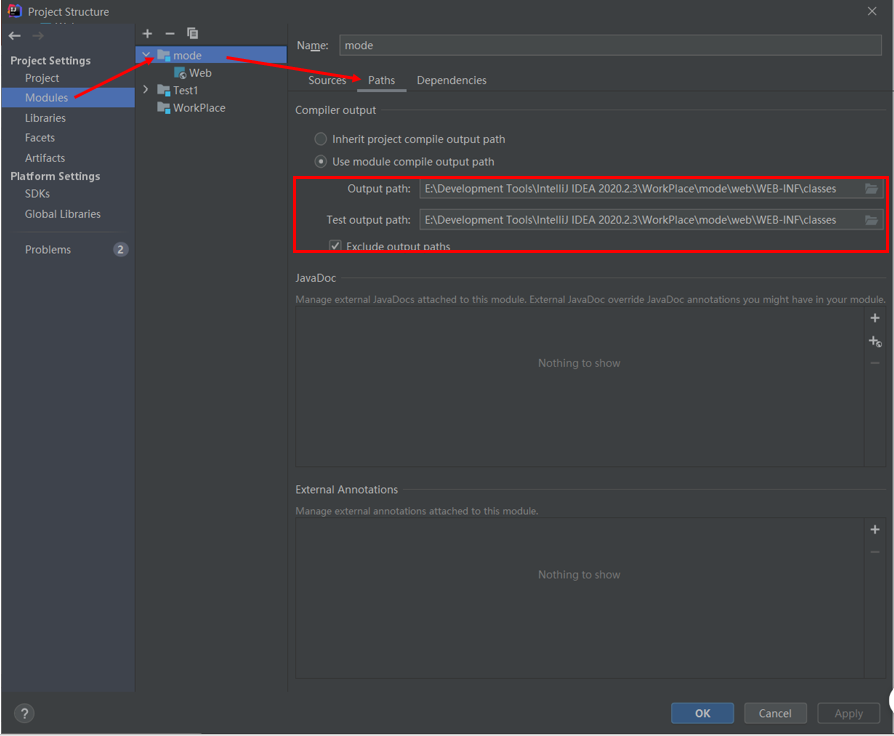Open Facets settings section
The image size is (894, 736).
tap(40, 138)
